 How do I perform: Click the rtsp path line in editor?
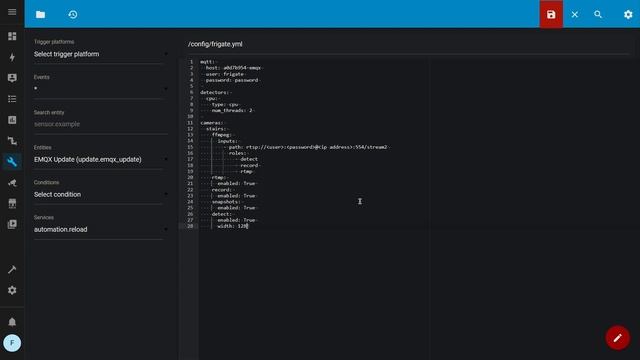[x=309, y=147]
